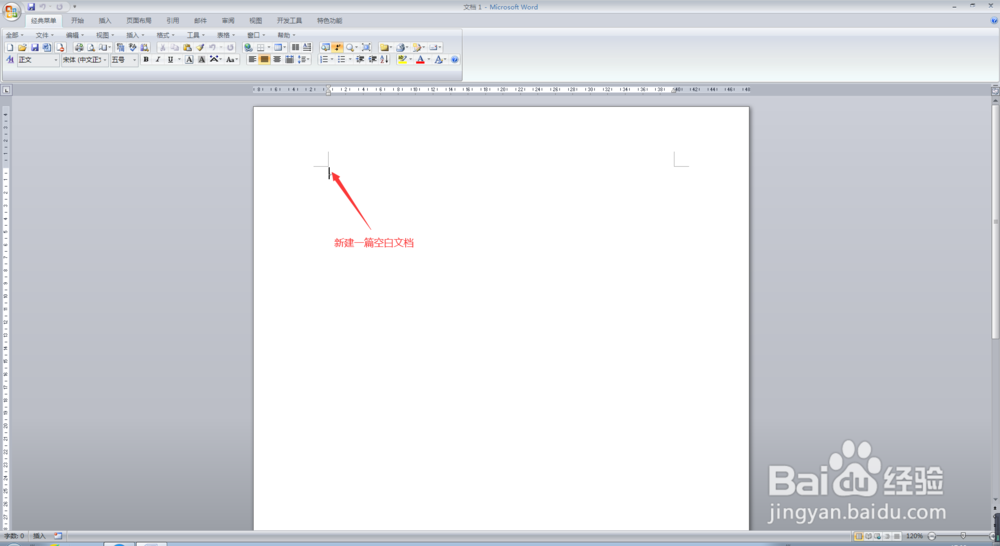Click the zoom out minus button
Screen dimensions: 1000x546
[932, 536]
